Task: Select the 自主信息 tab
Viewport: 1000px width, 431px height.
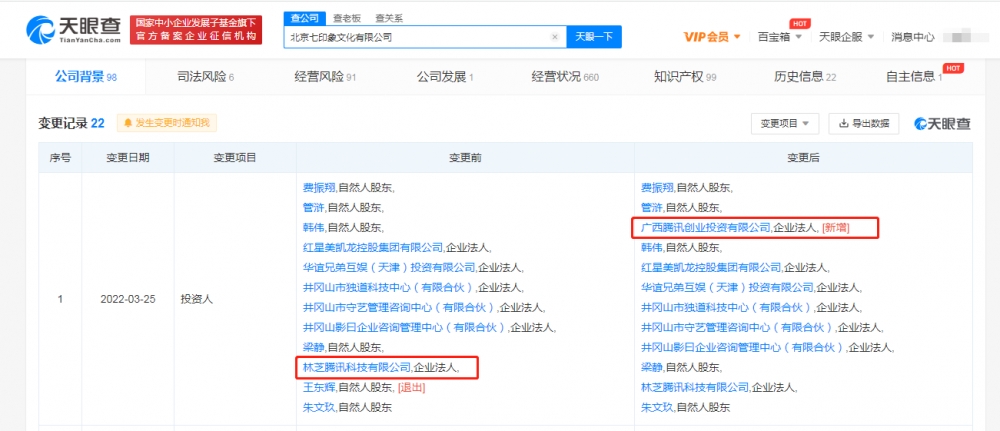Action: pos(914,77)
